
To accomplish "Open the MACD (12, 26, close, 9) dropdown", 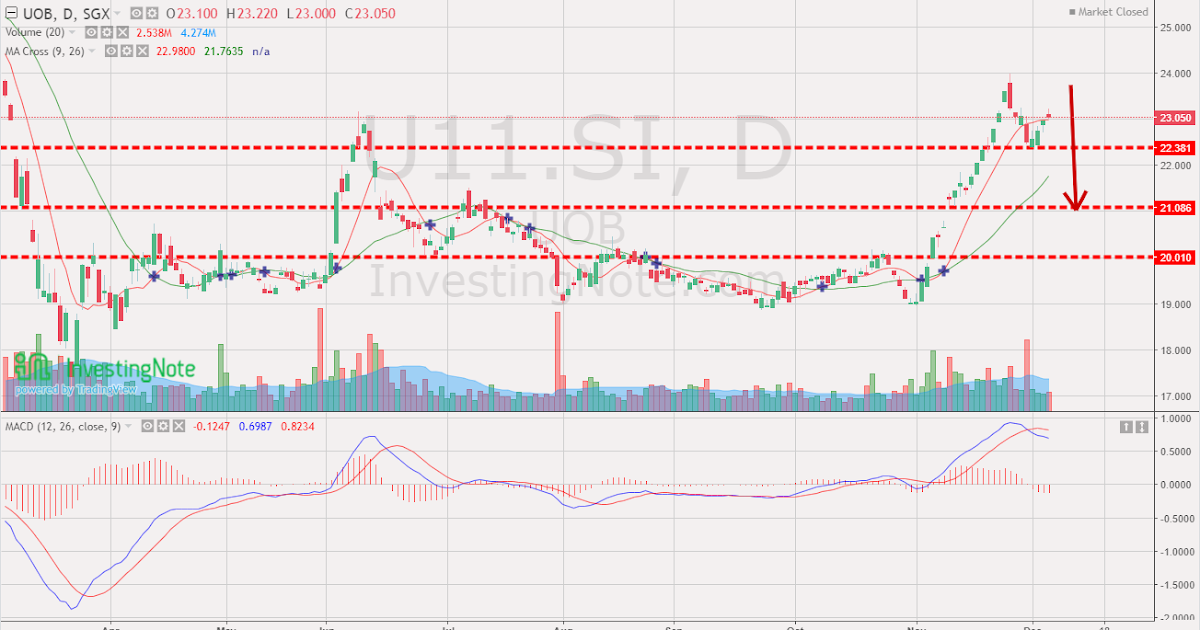I will click(128, 425).
